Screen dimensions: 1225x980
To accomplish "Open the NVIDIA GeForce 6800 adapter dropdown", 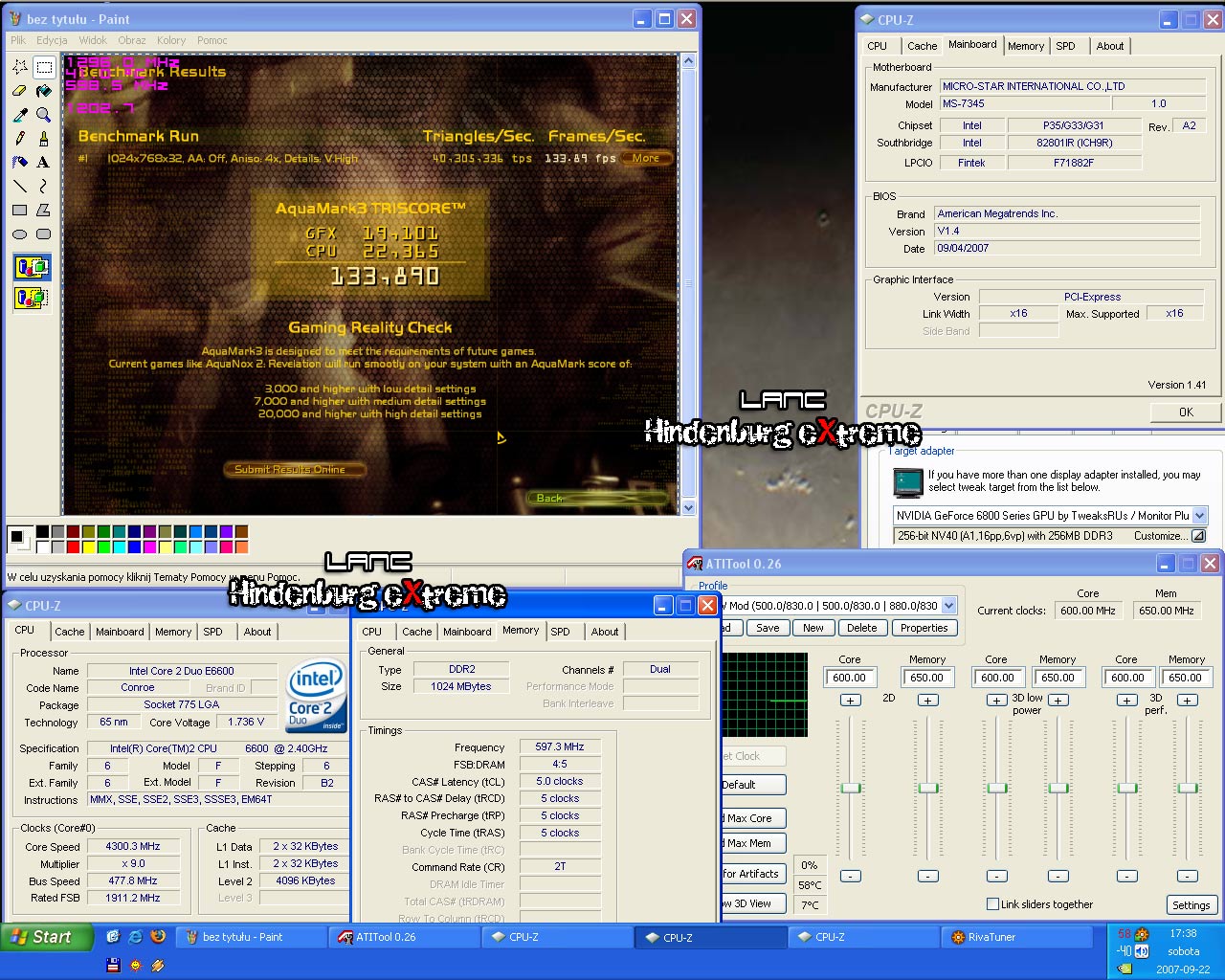I will (x=1200, y=516).
